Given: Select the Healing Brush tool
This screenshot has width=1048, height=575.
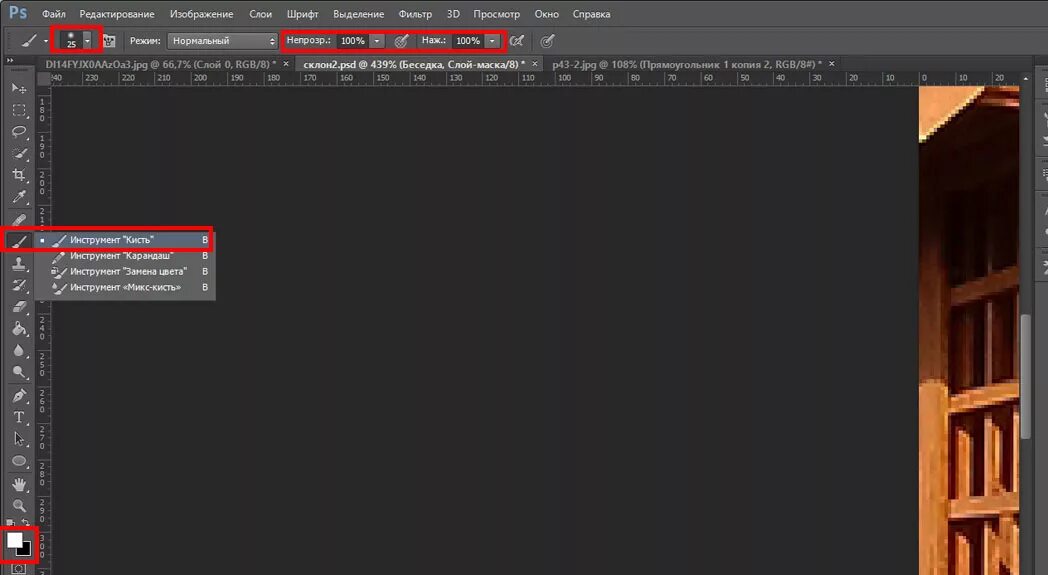Looking at the screenshot, I should pyautogui.click(x=19, y=219).
